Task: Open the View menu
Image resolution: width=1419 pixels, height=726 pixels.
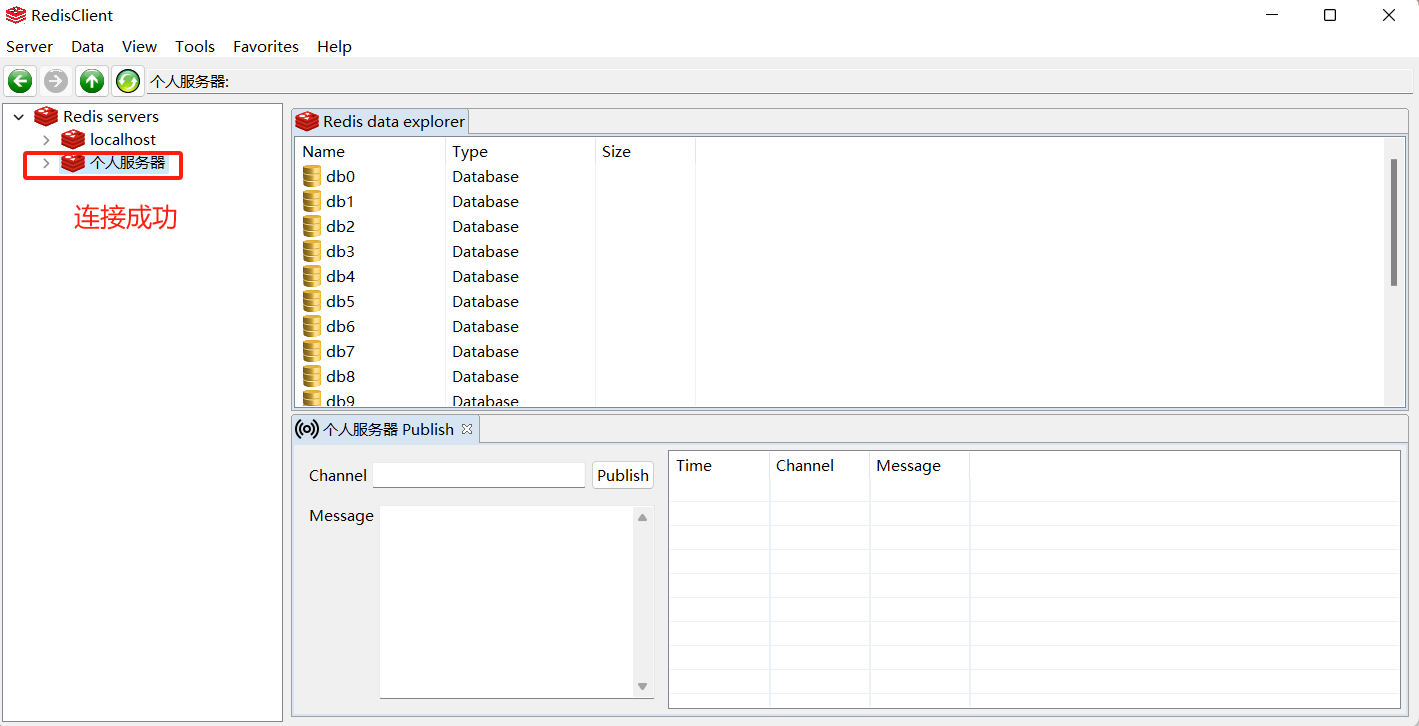Action: coord(139,47)
